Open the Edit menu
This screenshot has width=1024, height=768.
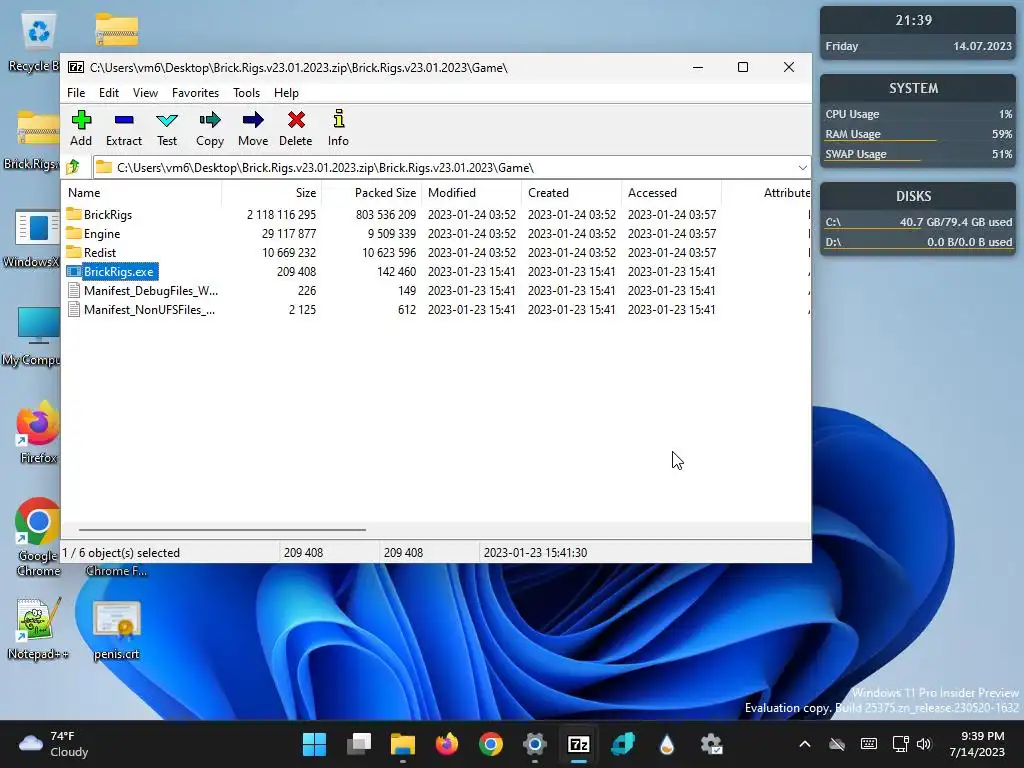click(x=108, y=93)
